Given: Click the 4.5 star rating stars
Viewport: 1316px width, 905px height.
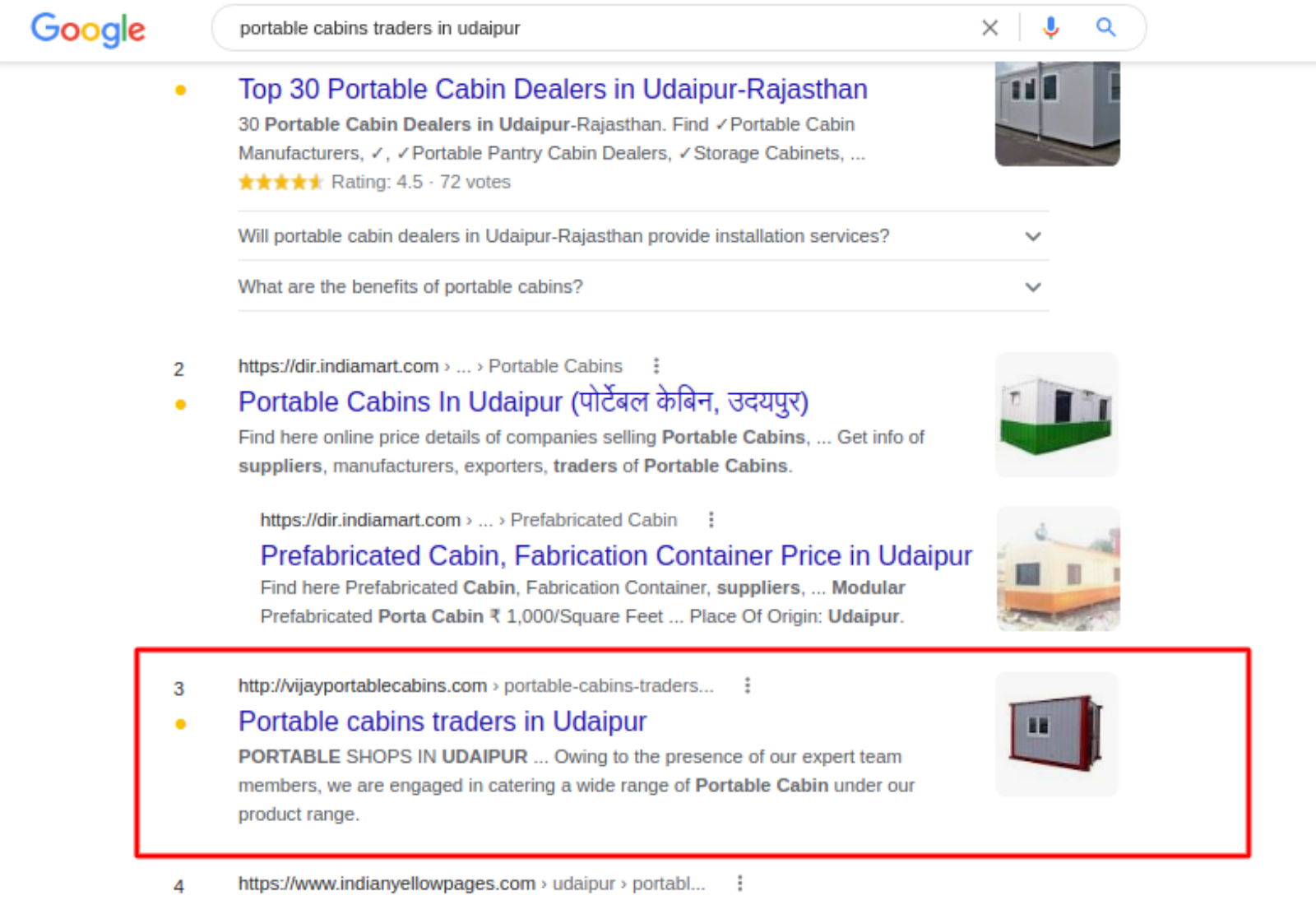Looking at the screenshot, I should pyautogui.click(x=280, y=181).
